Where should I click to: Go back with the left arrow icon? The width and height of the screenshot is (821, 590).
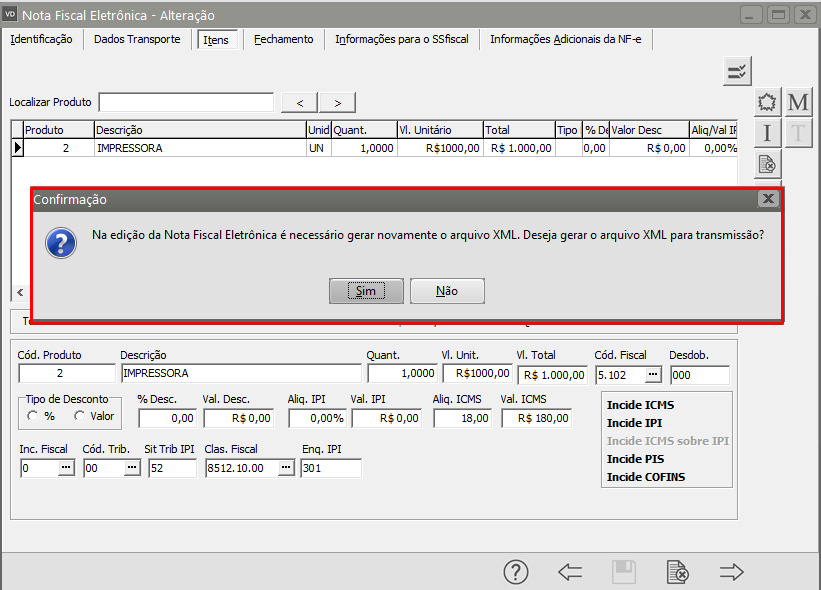570,572
